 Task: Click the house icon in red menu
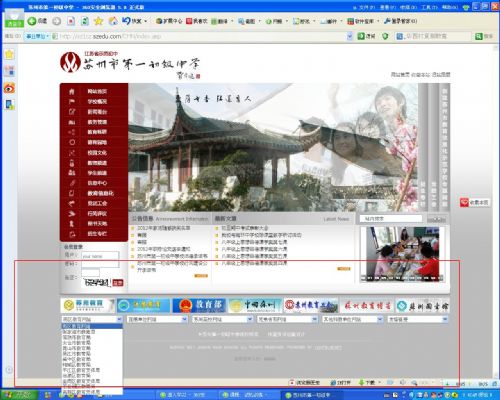72,91
